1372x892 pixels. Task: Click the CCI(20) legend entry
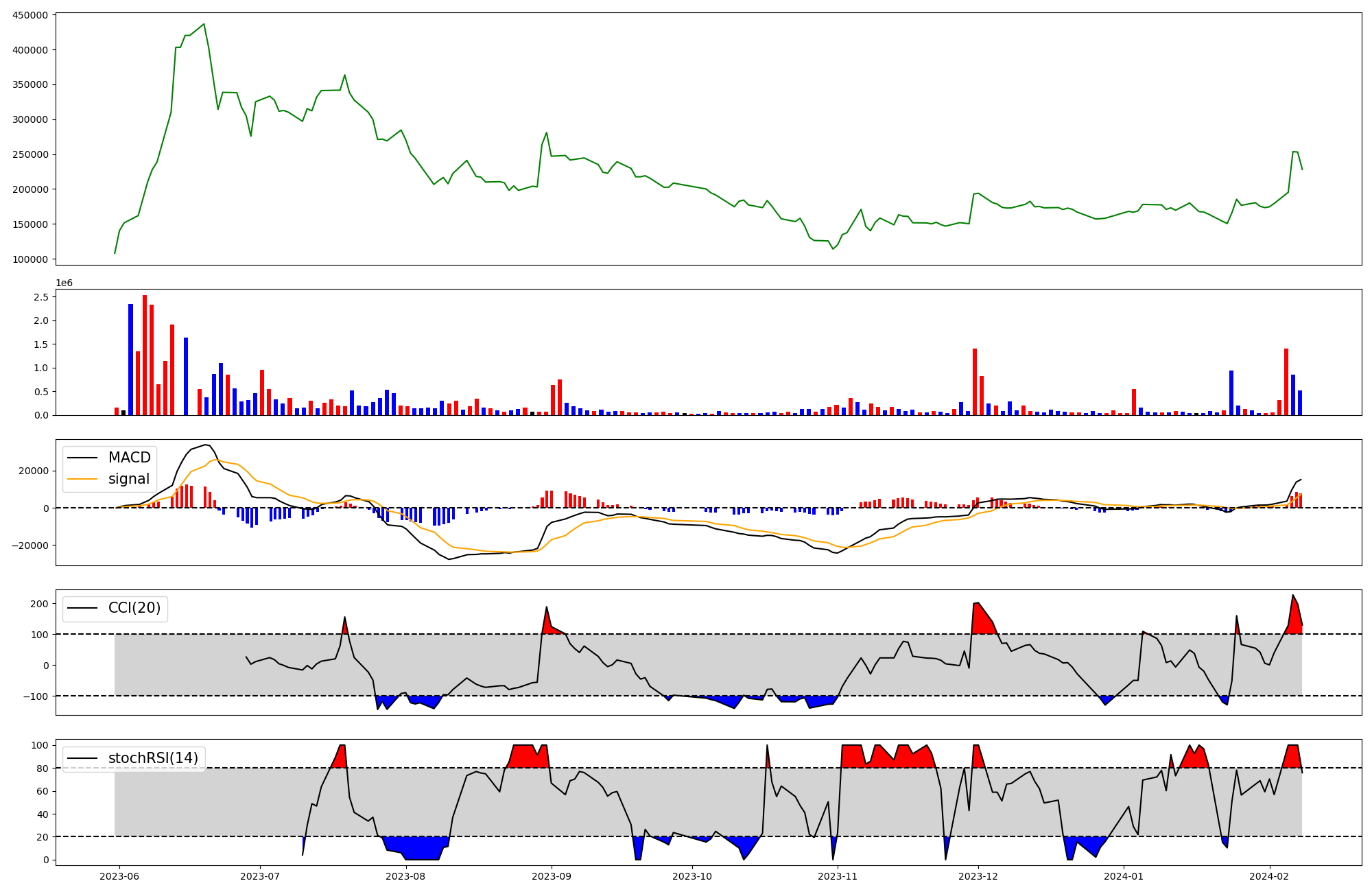point(134,608)
